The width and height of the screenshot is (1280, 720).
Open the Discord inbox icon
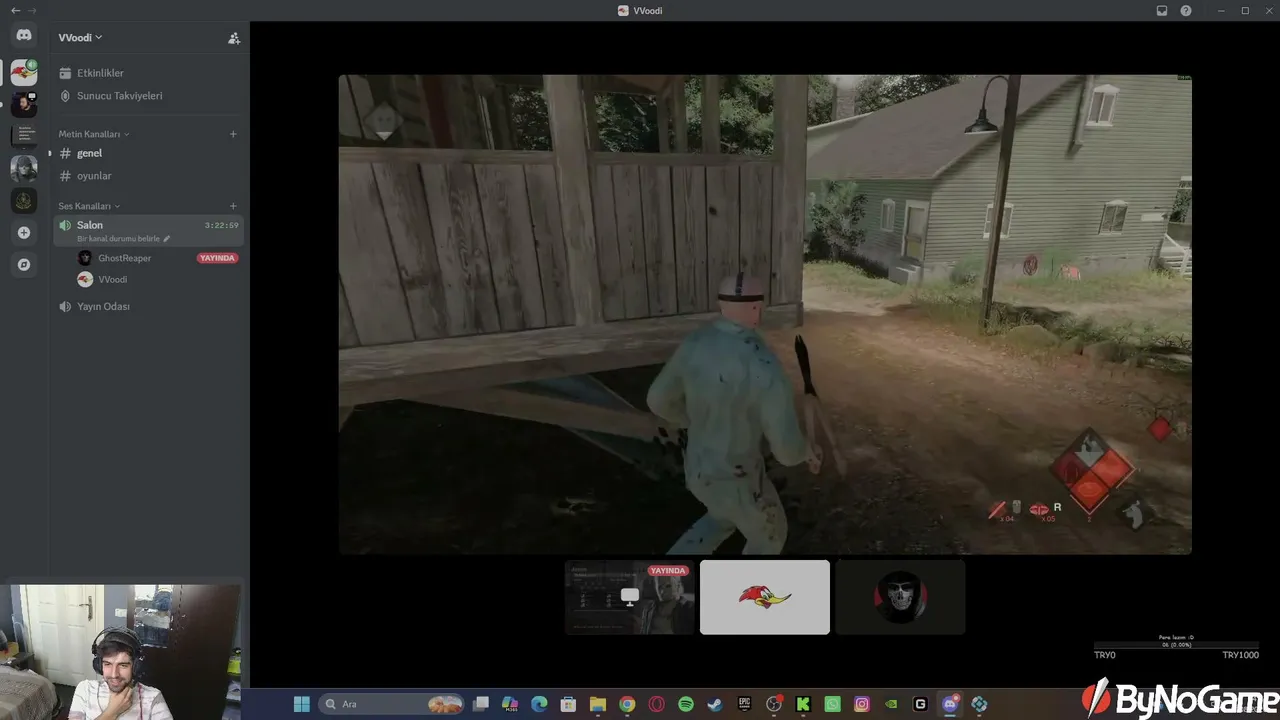[1162, 11]
